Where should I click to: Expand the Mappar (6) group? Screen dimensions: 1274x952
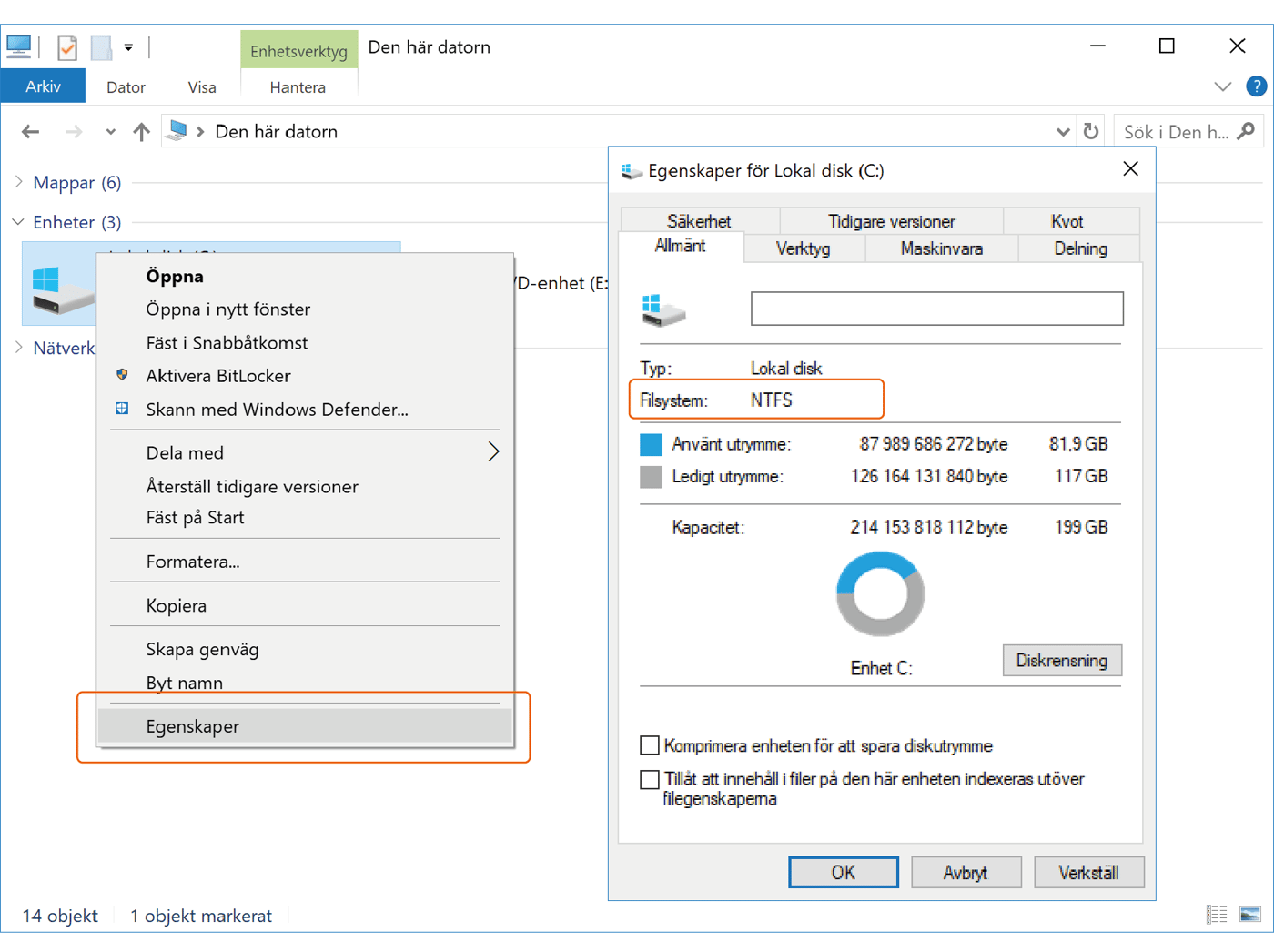click(x=19, y=183)
